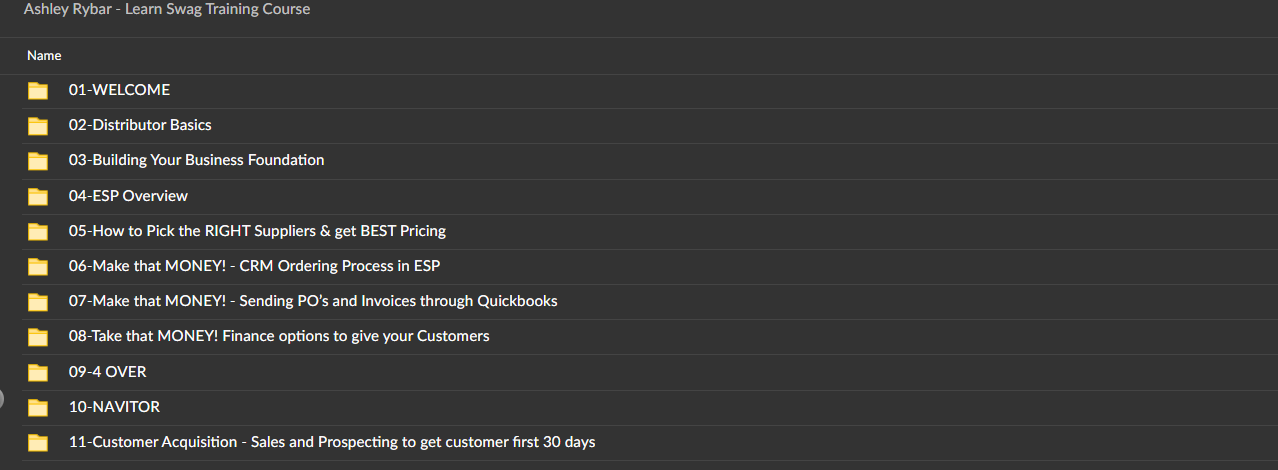Open the 01-WELCOME folder name
Screen dimensions: 1278x470
119,90
